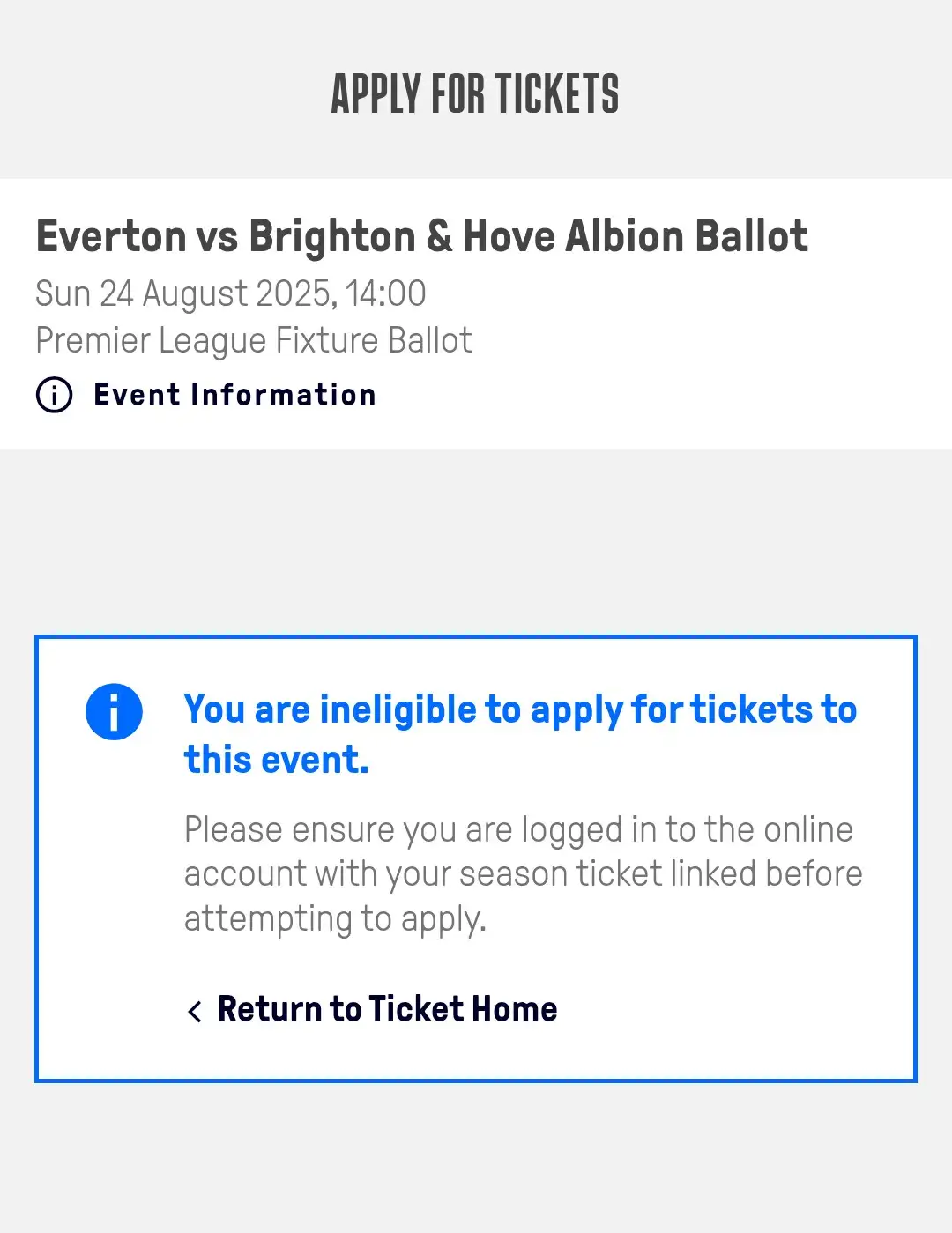Click the 'account with your season ticket linked' line
Image resolution: width=952 pixels, height=1233 pixels.
pos(523,873)
